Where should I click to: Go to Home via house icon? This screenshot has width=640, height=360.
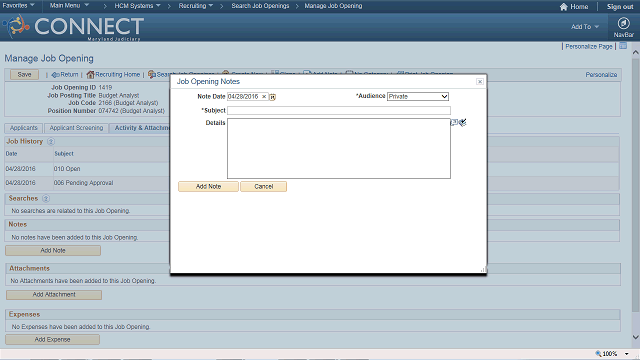coord(564,7)
